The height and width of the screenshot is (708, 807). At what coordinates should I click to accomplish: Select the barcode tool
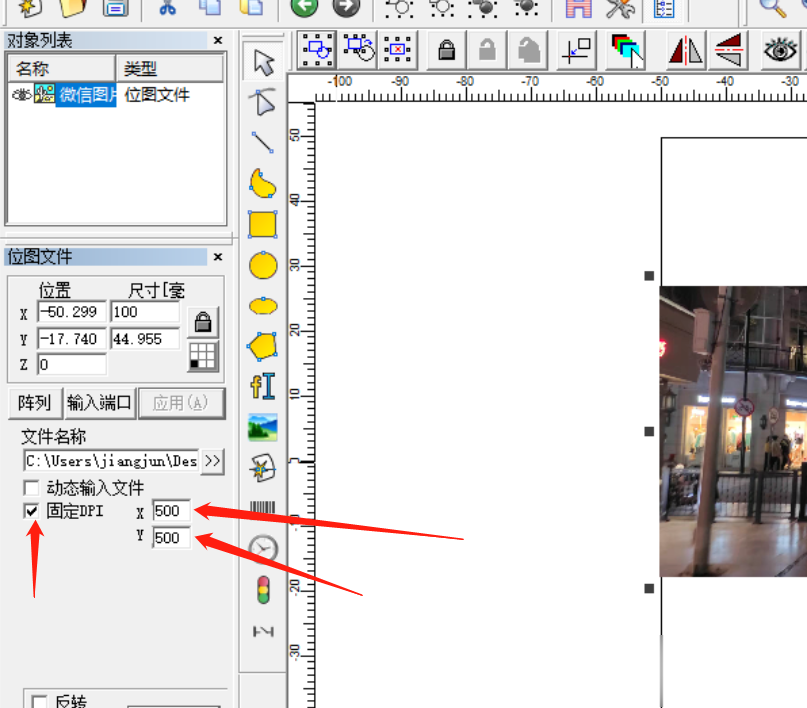(x=263, y=508)
